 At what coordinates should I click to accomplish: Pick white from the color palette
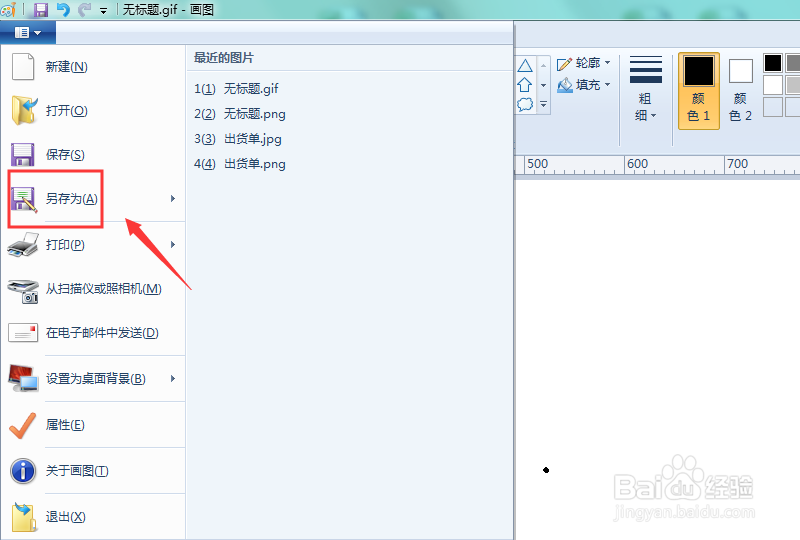click(x=772, y=85)
